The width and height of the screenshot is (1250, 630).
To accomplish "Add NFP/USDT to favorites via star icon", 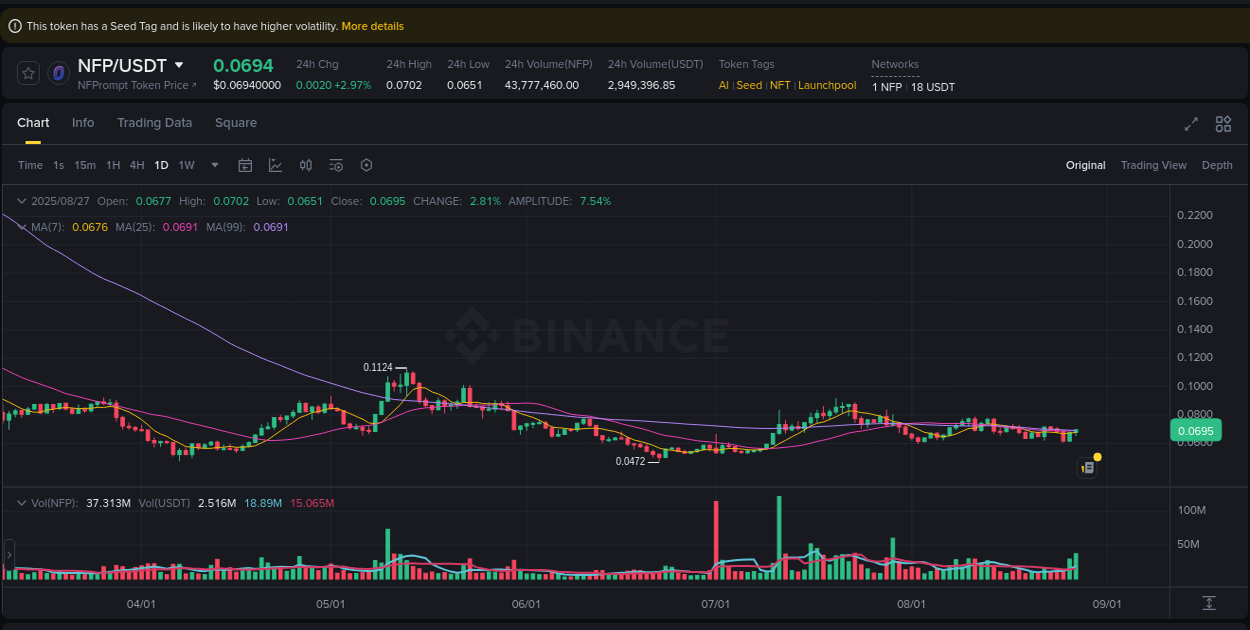I will point(27,72).
